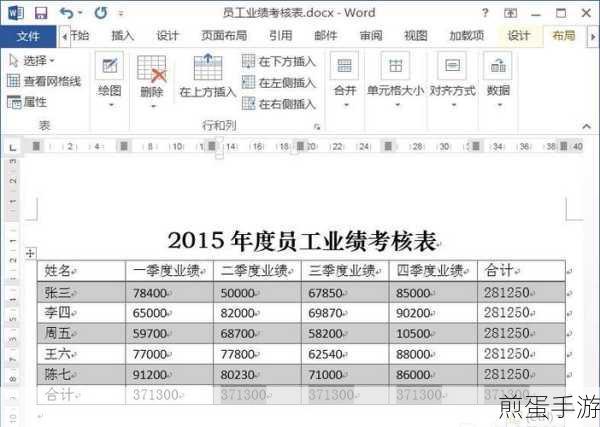The height and width of the screenshot is (427, 600).
Task: Undo last action in quick access toolbar
Action: [x=67, y=13]
